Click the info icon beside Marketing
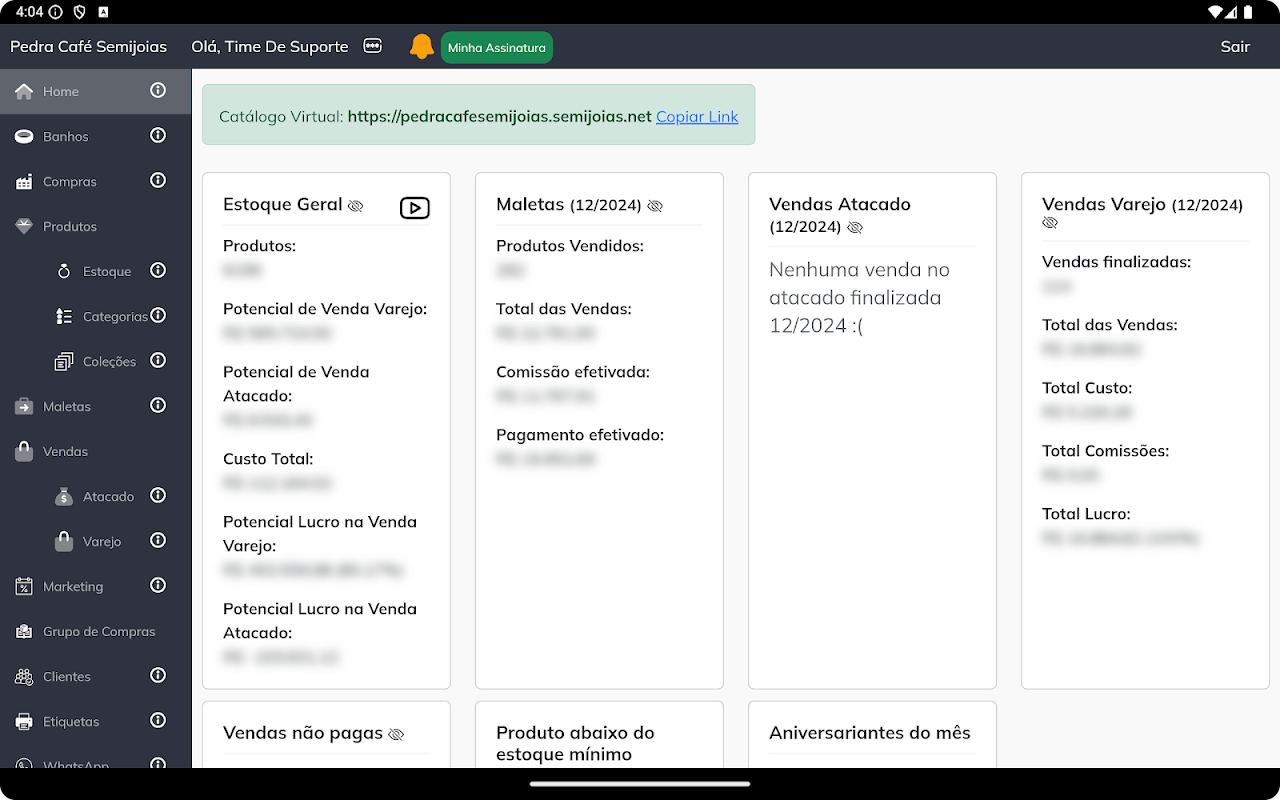Viewport: 1280px width, 800px height. tap(158, 585)
